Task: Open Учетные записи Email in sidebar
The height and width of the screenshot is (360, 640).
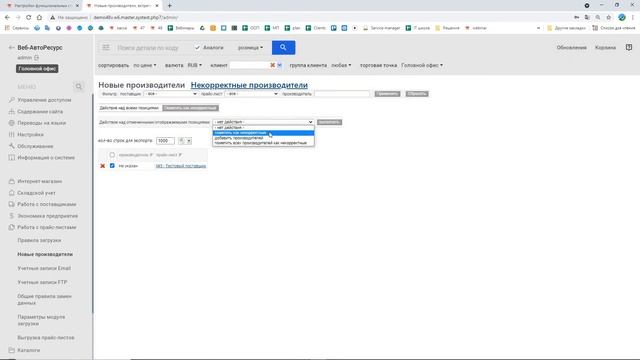Action: pos(44,268)
